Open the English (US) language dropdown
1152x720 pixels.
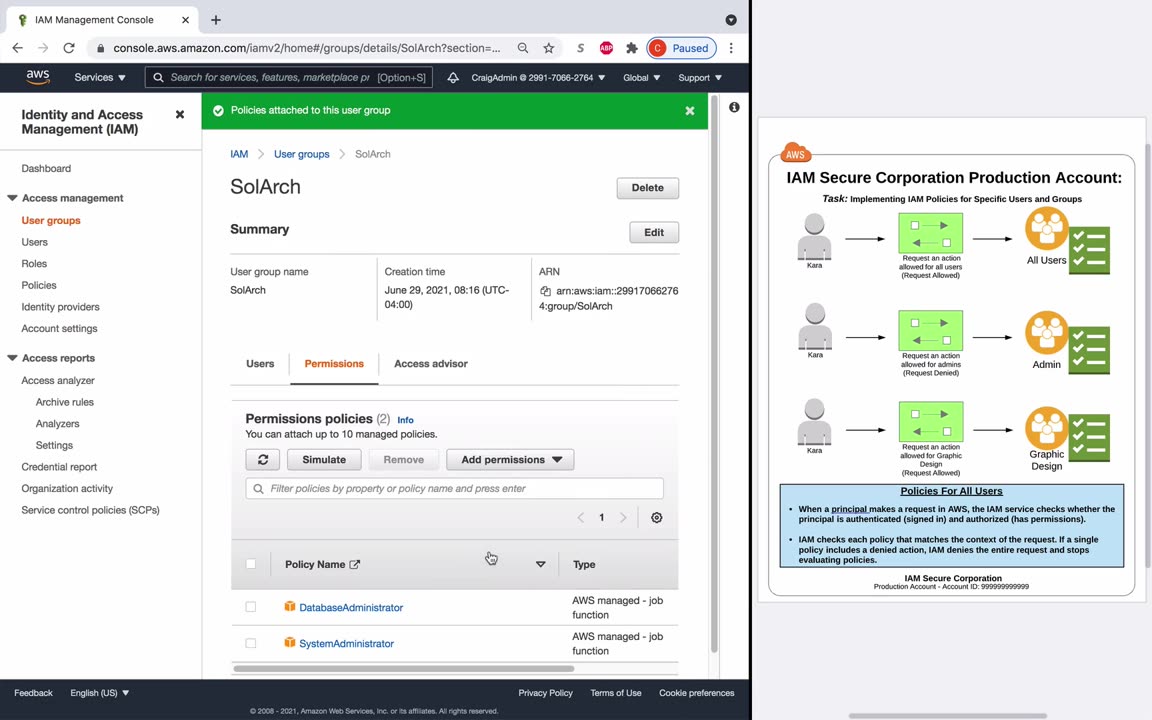point(100,693)
